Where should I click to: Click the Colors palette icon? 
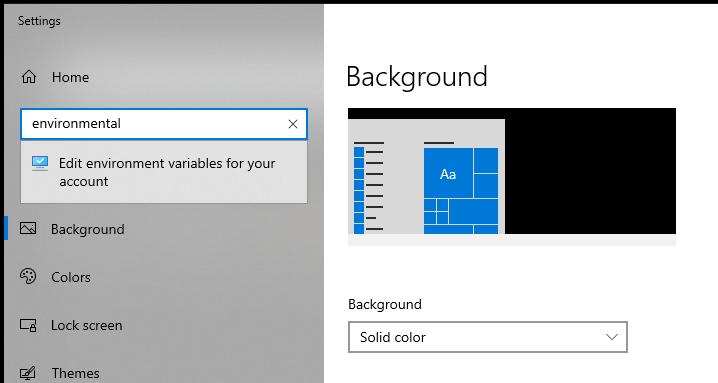click(28, 276)
